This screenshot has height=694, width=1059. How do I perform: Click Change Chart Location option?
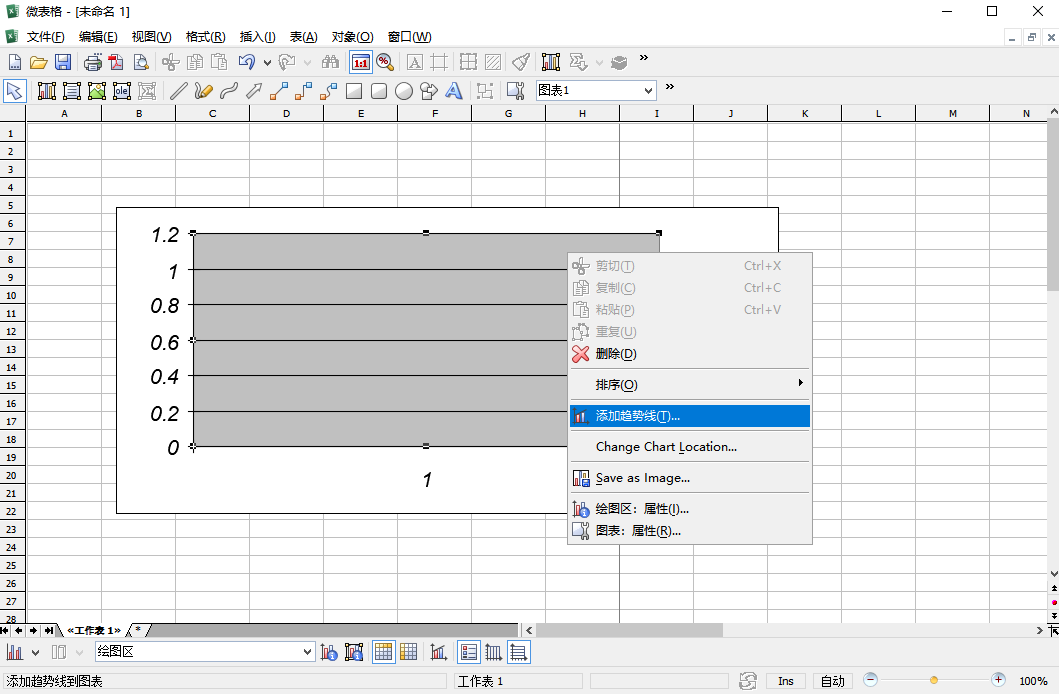[x=666, y=447]
